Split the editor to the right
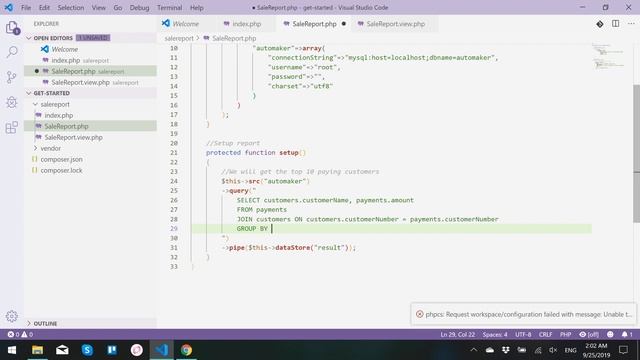The image size is (640, 360). click(x=616, y=24)
